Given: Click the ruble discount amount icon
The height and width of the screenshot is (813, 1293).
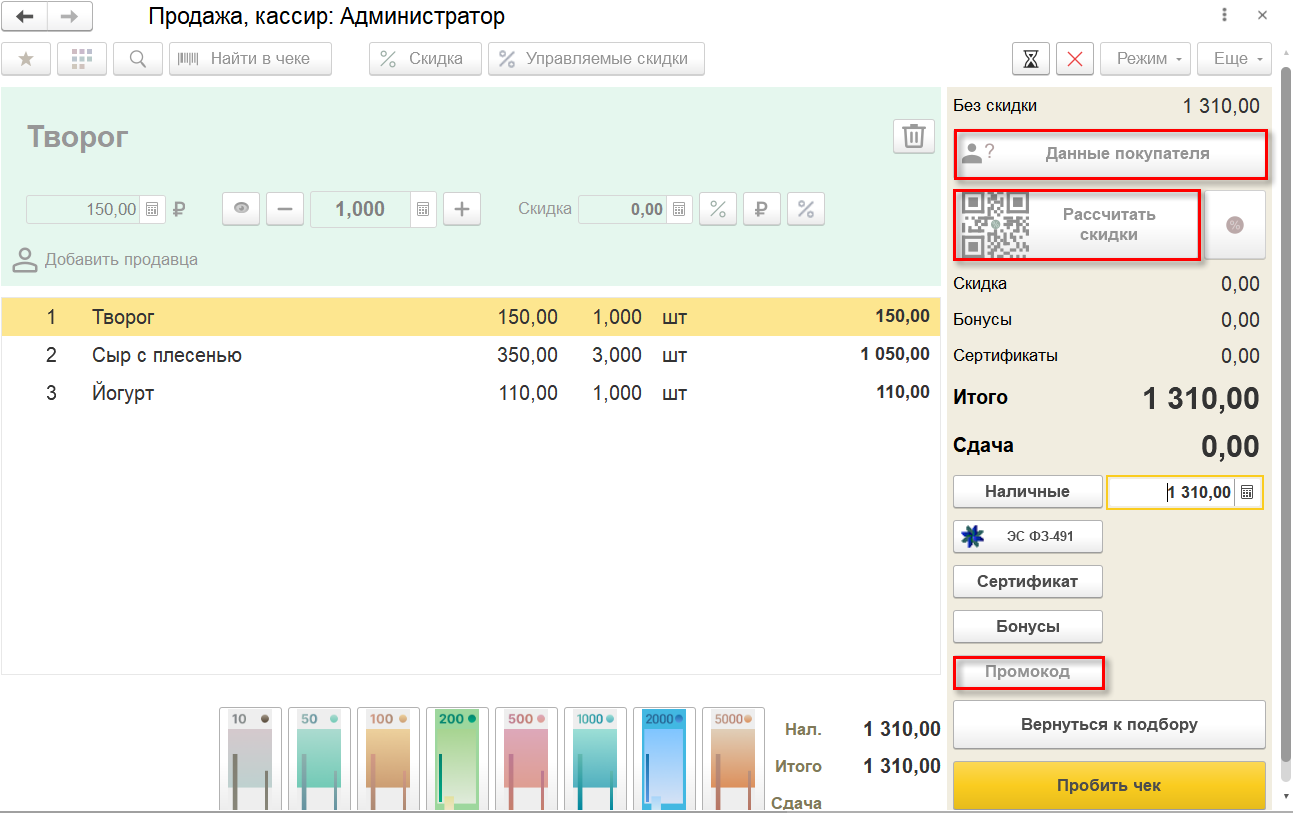Looking at the screenshot, I should 761,209.
